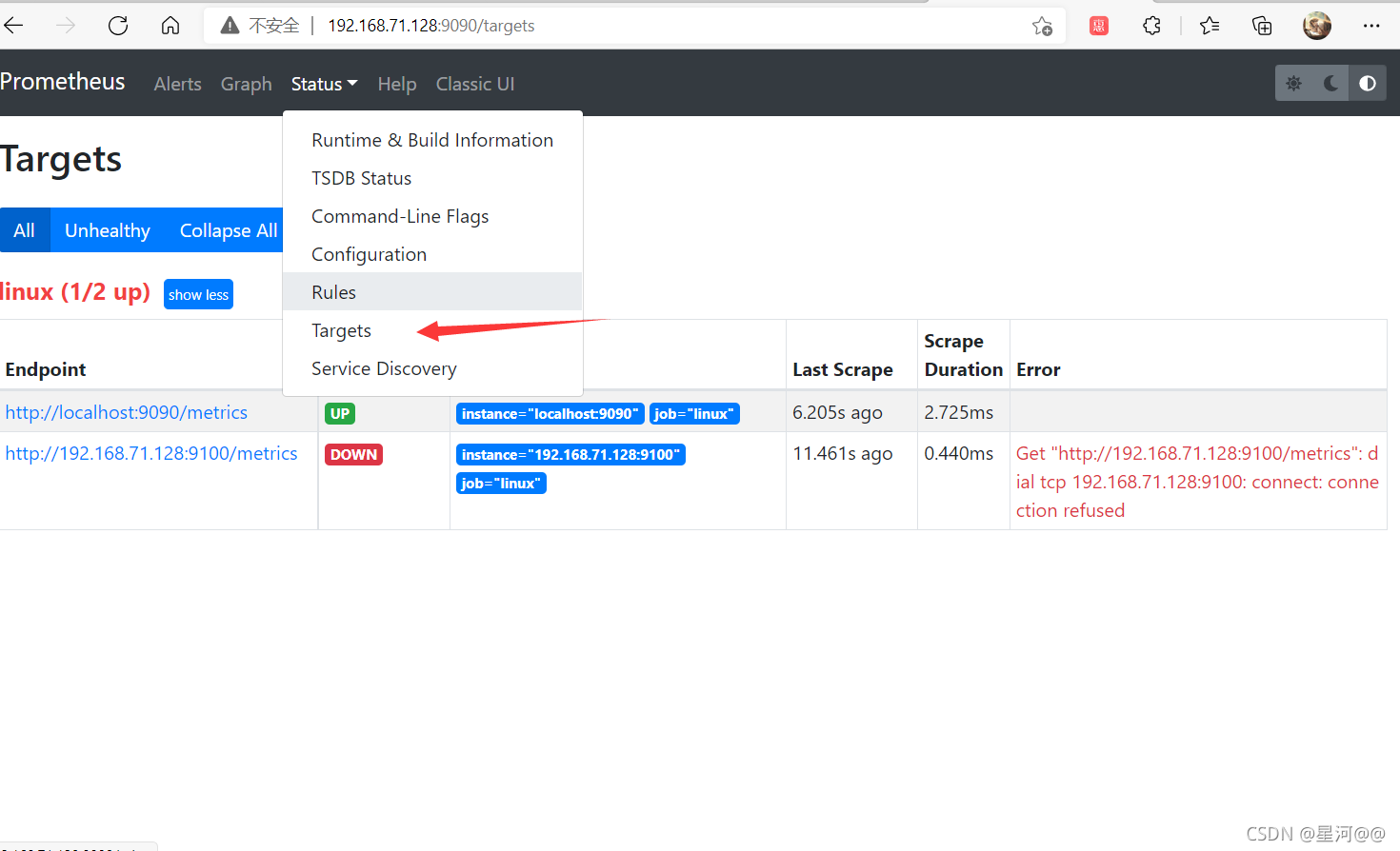Open the favorites list icon
Viewport: 1400px width, 851px height.
point(1210,26)
